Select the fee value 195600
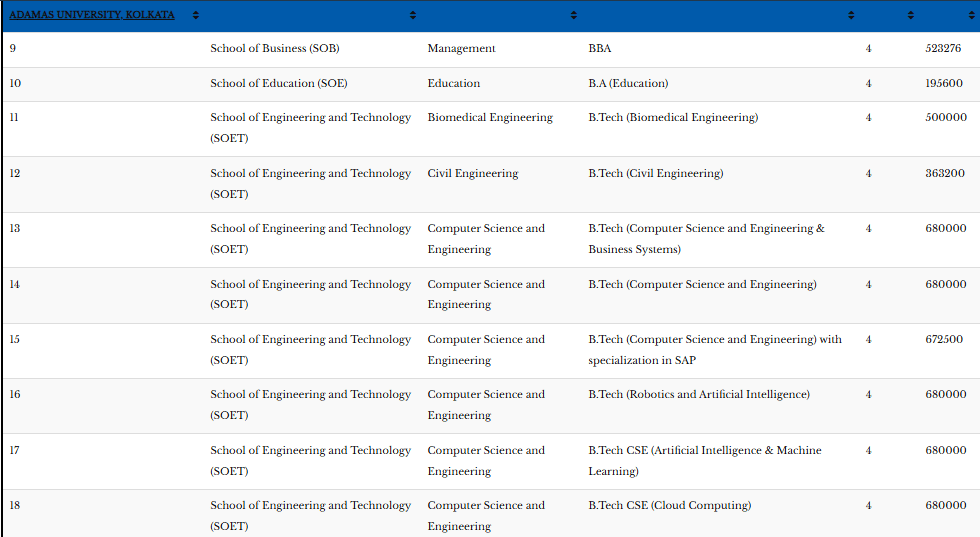Image resolution: width=980 pixels, height=537 pixels. (x=944, y=83)
